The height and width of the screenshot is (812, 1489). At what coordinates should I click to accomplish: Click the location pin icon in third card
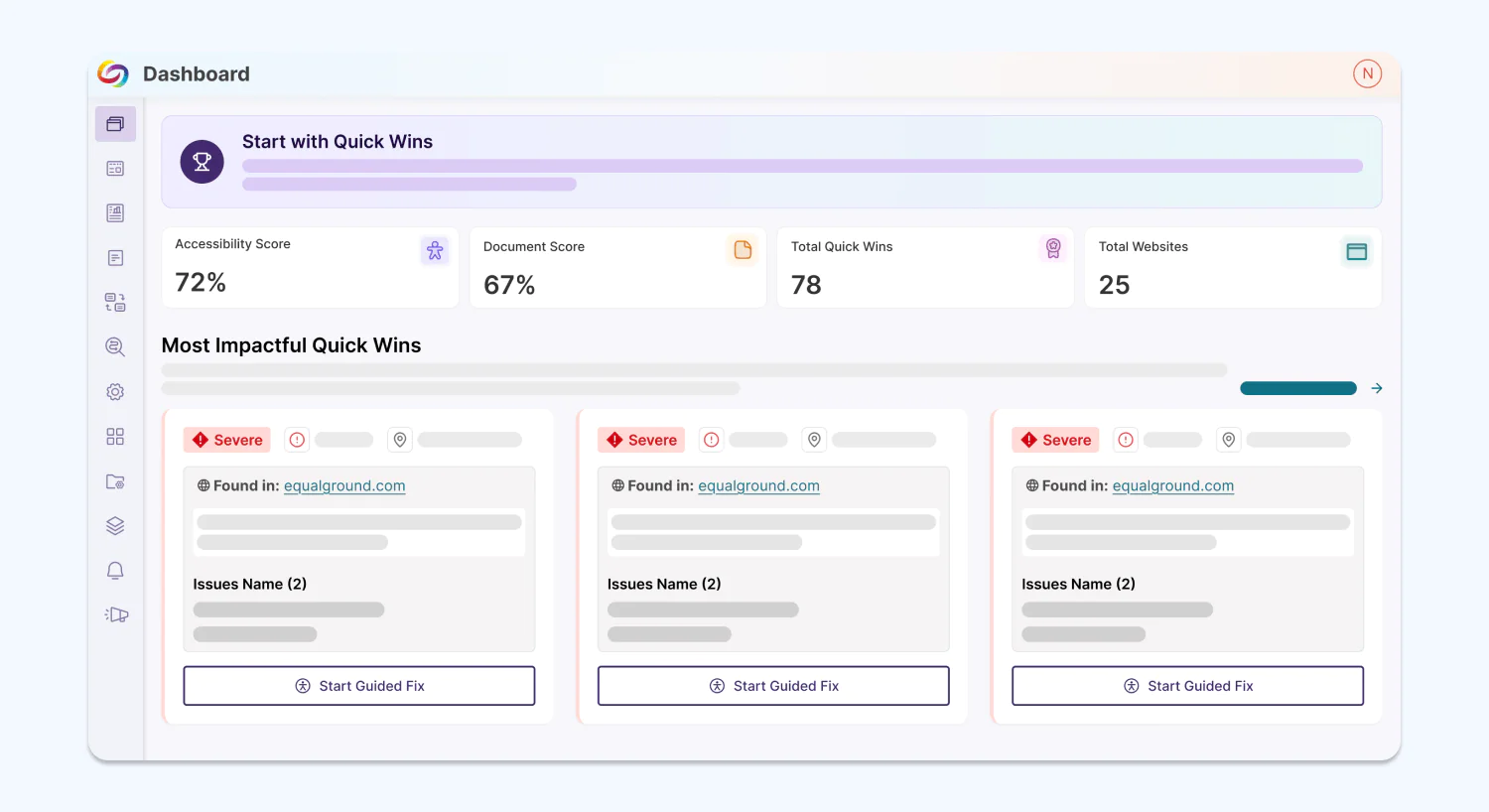[x=1229, y=440]
